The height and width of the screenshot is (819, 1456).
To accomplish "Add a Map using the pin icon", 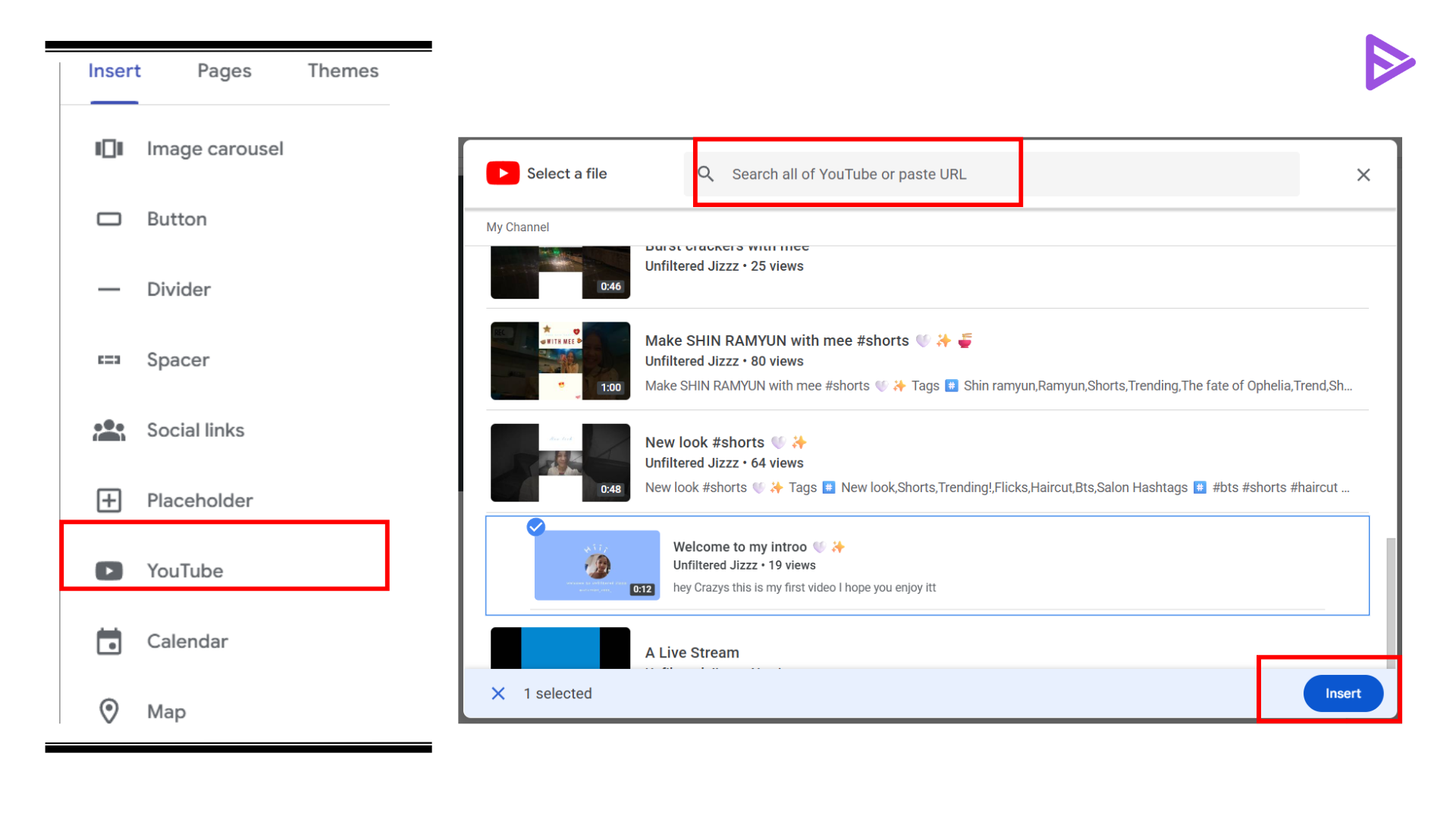I will tap(108, 711).
